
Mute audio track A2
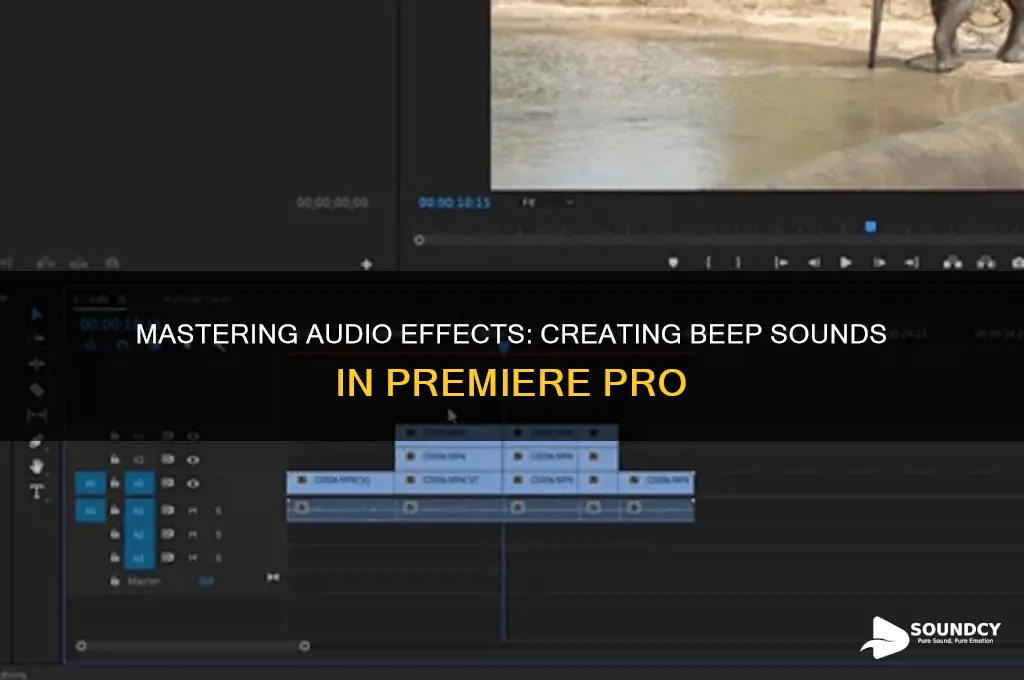coord(193,534)
